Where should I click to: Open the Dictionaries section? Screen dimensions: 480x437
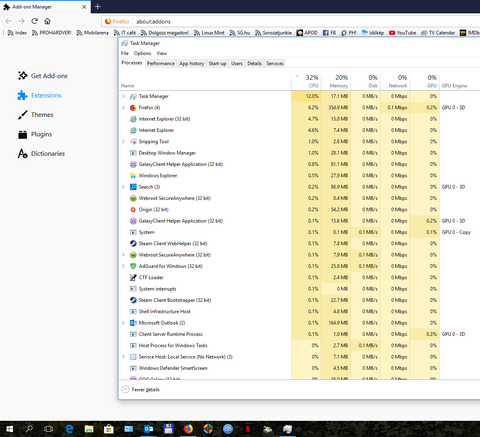click(41, 154)
